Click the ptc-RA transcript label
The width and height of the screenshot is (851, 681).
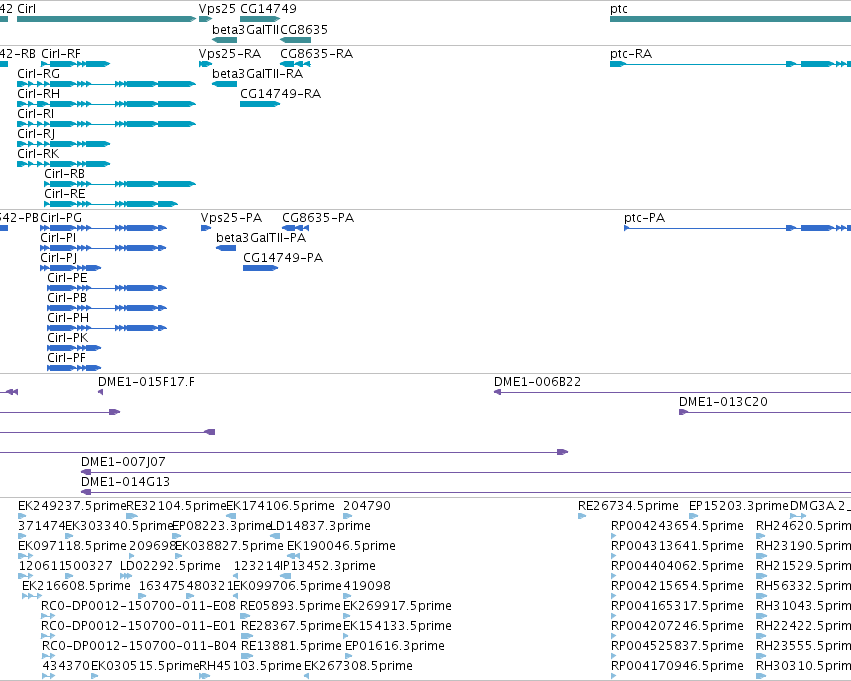[x=631, y=54]
